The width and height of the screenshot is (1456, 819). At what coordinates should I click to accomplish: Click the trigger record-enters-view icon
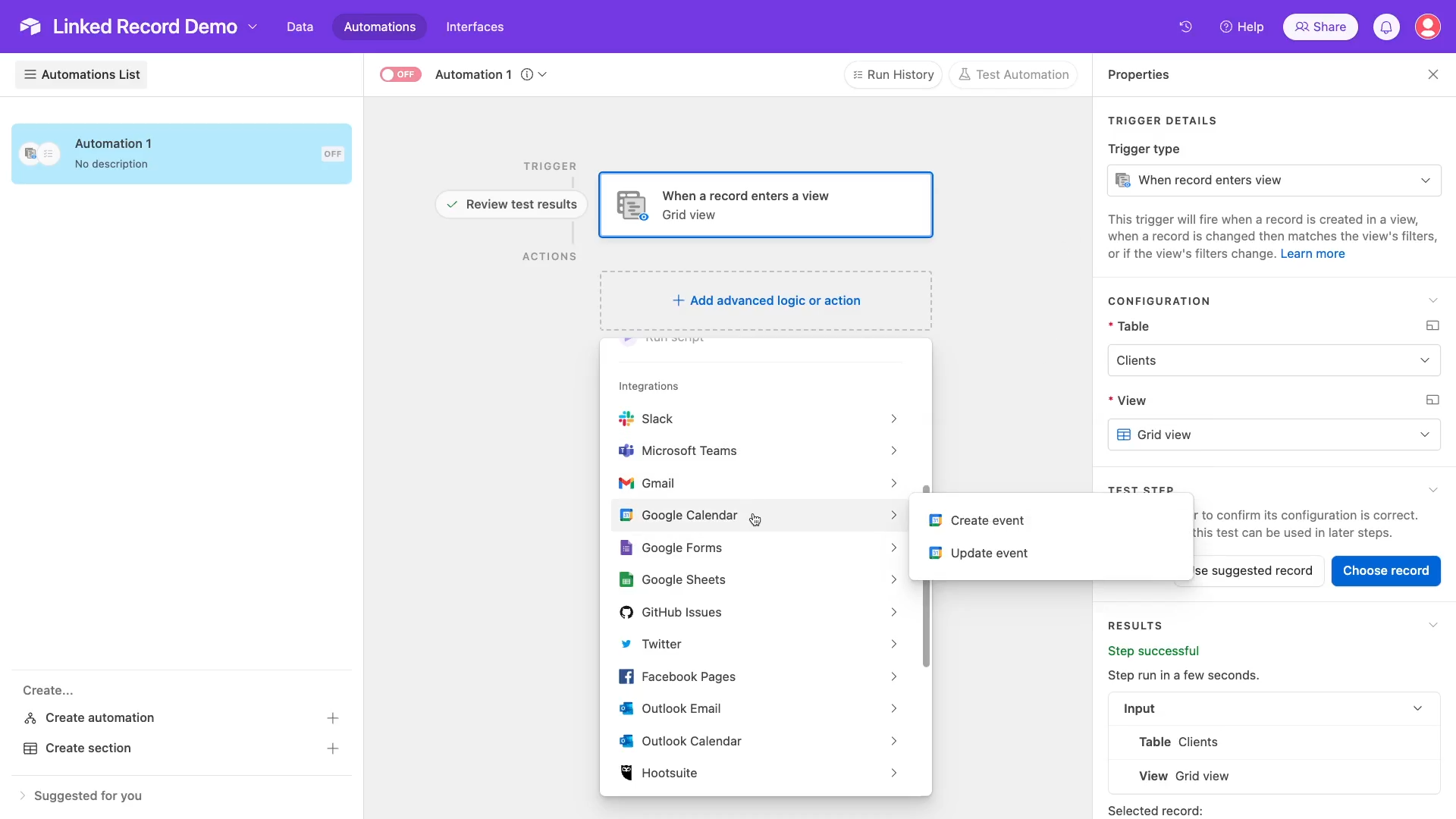[632, 206]
